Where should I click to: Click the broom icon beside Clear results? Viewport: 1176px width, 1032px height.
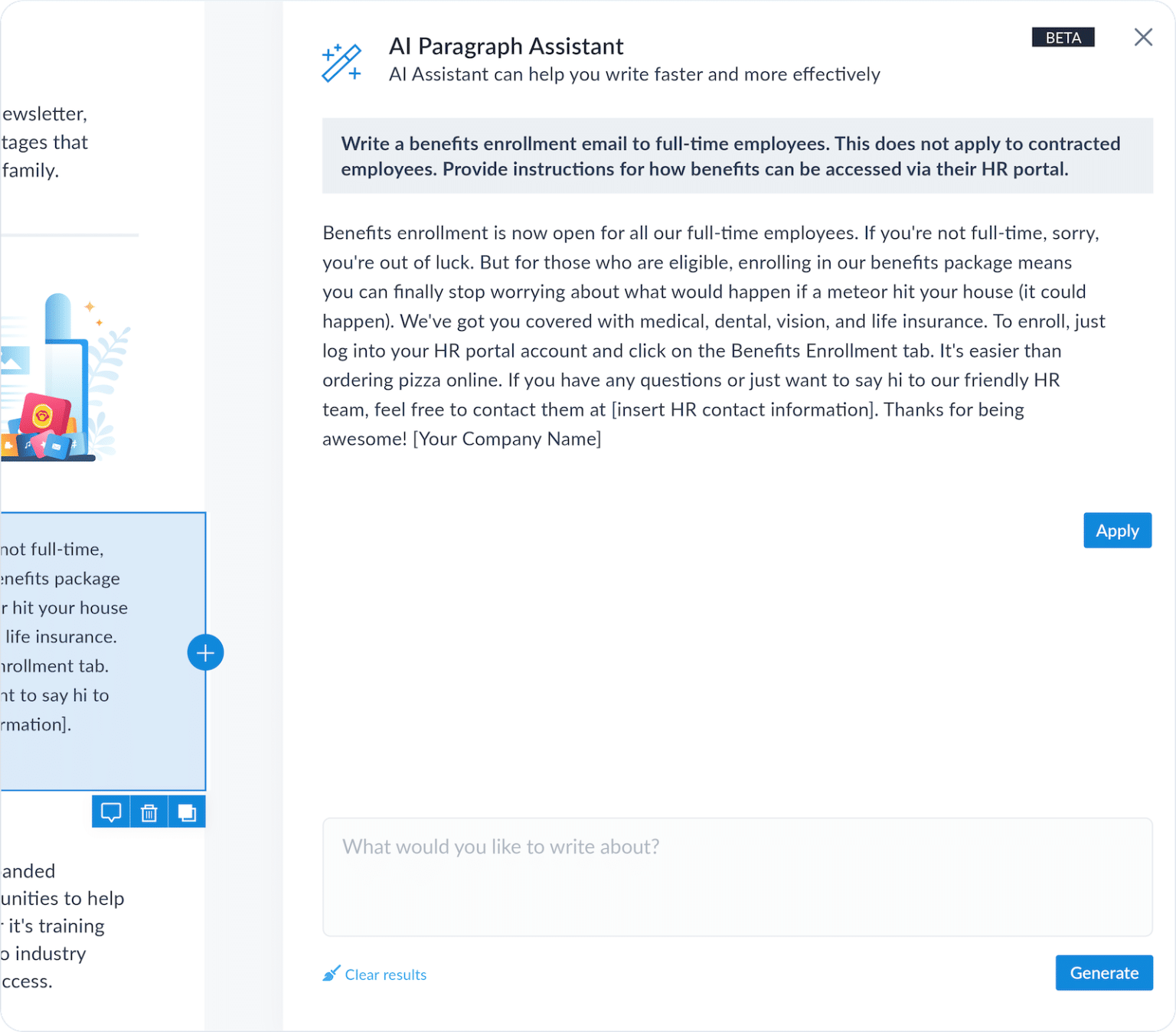[x=331, y=974]
